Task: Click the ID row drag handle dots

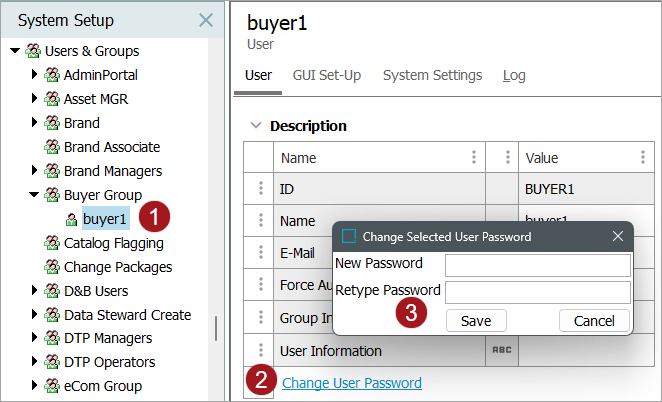Action: coord(260,189)
